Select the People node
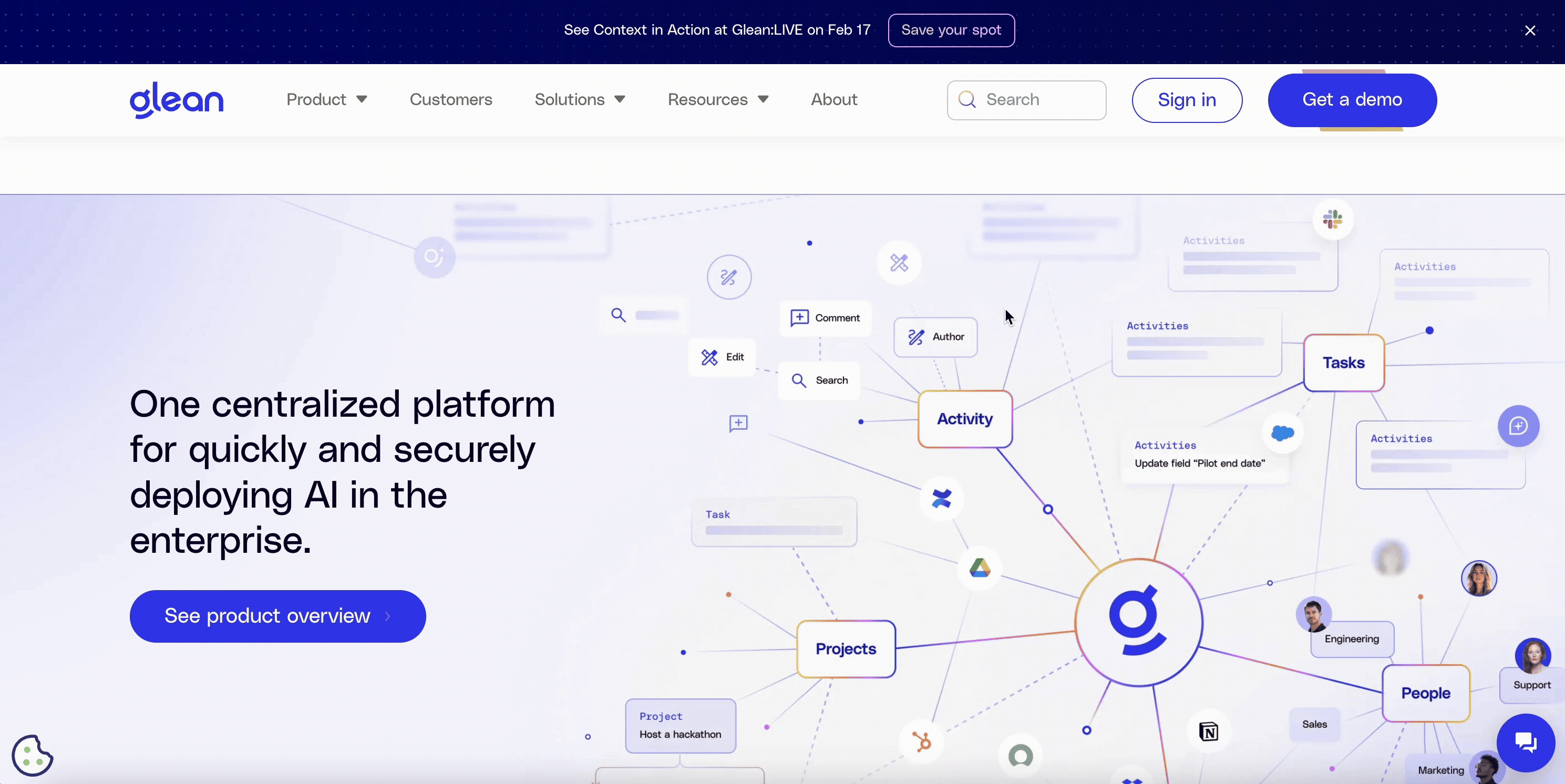The width and height of the screenshot is (1565, 784). point(1425,693)
